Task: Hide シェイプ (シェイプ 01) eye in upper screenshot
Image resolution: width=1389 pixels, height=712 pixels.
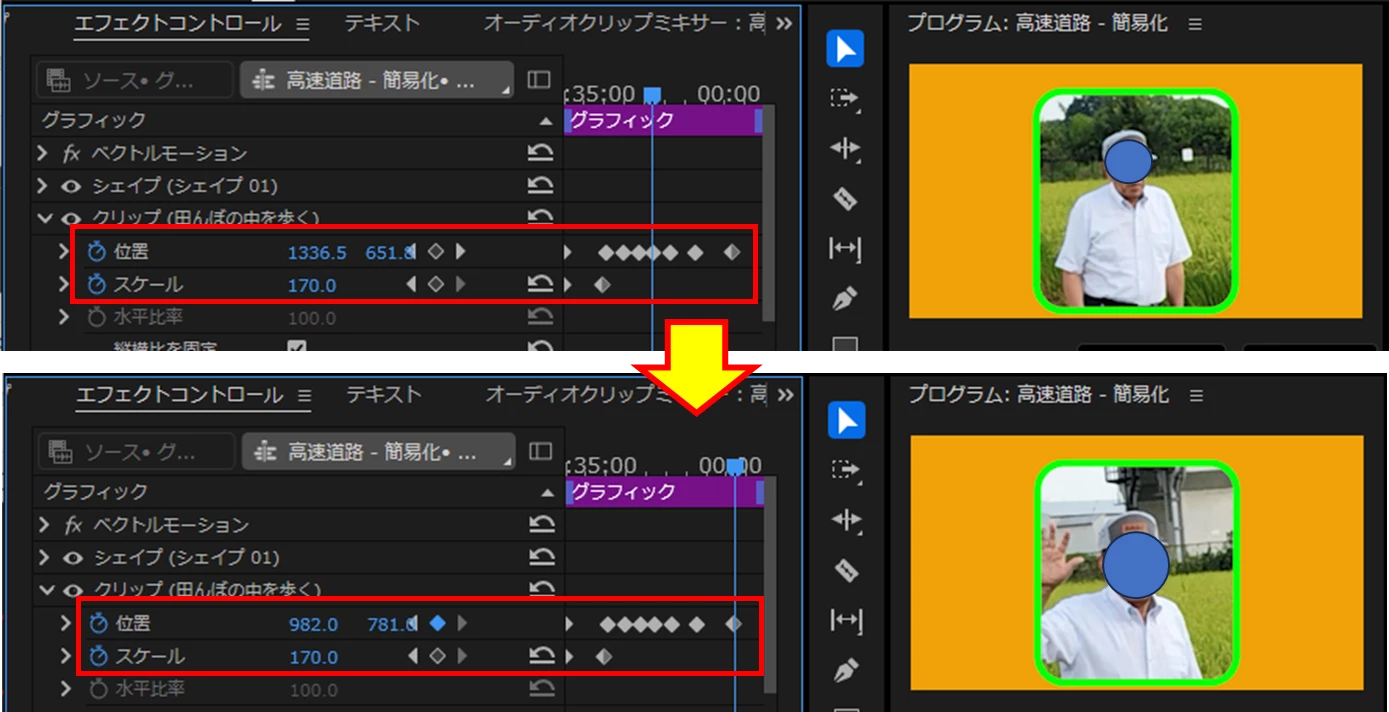Action: [x=70, y=186]
